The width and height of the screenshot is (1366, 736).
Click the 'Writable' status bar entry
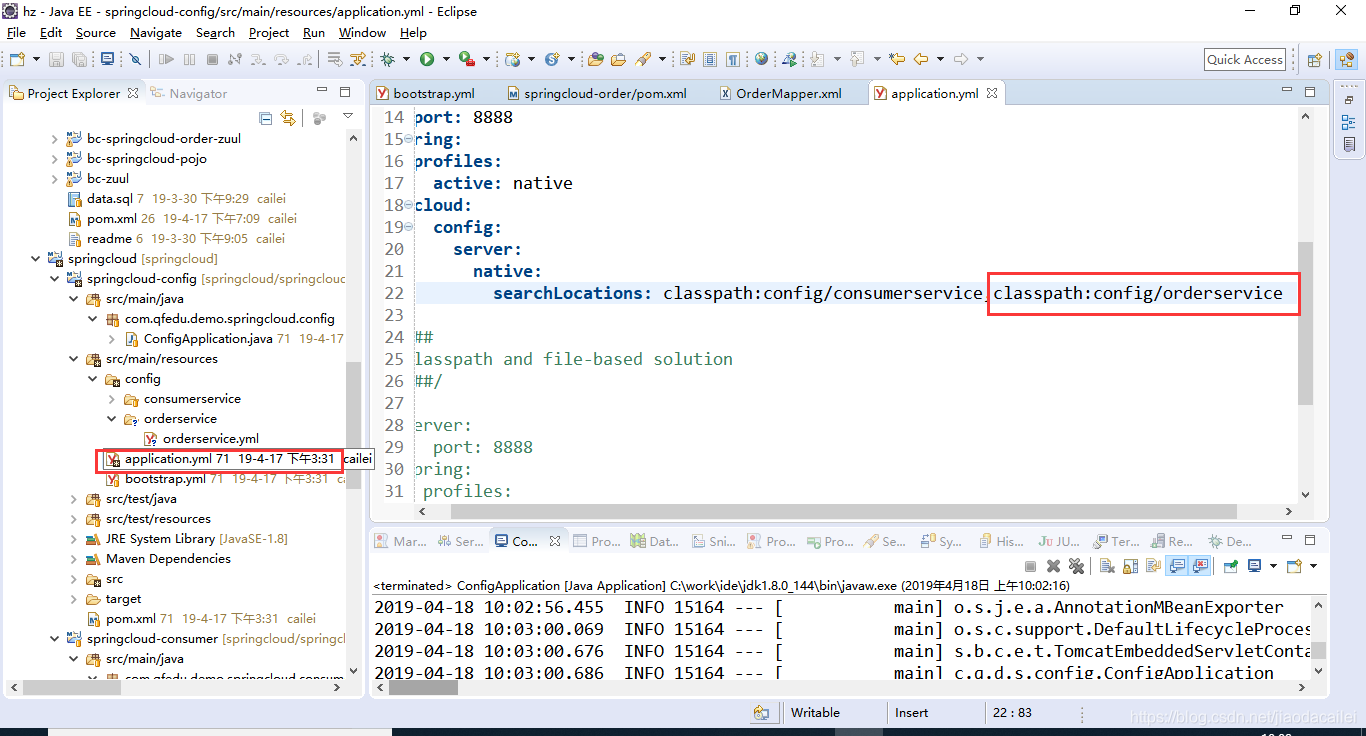point(815,713)
